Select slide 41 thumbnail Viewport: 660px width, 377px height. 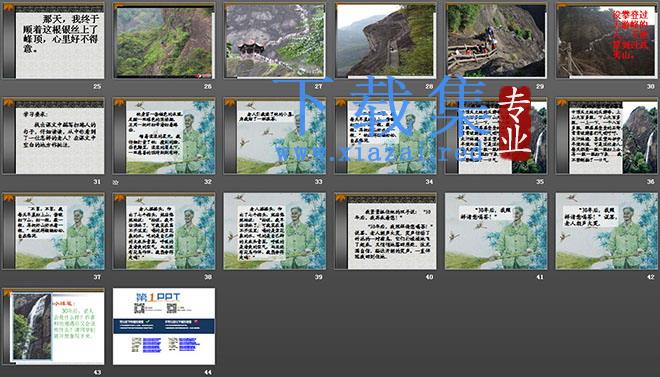pos(496,231)
